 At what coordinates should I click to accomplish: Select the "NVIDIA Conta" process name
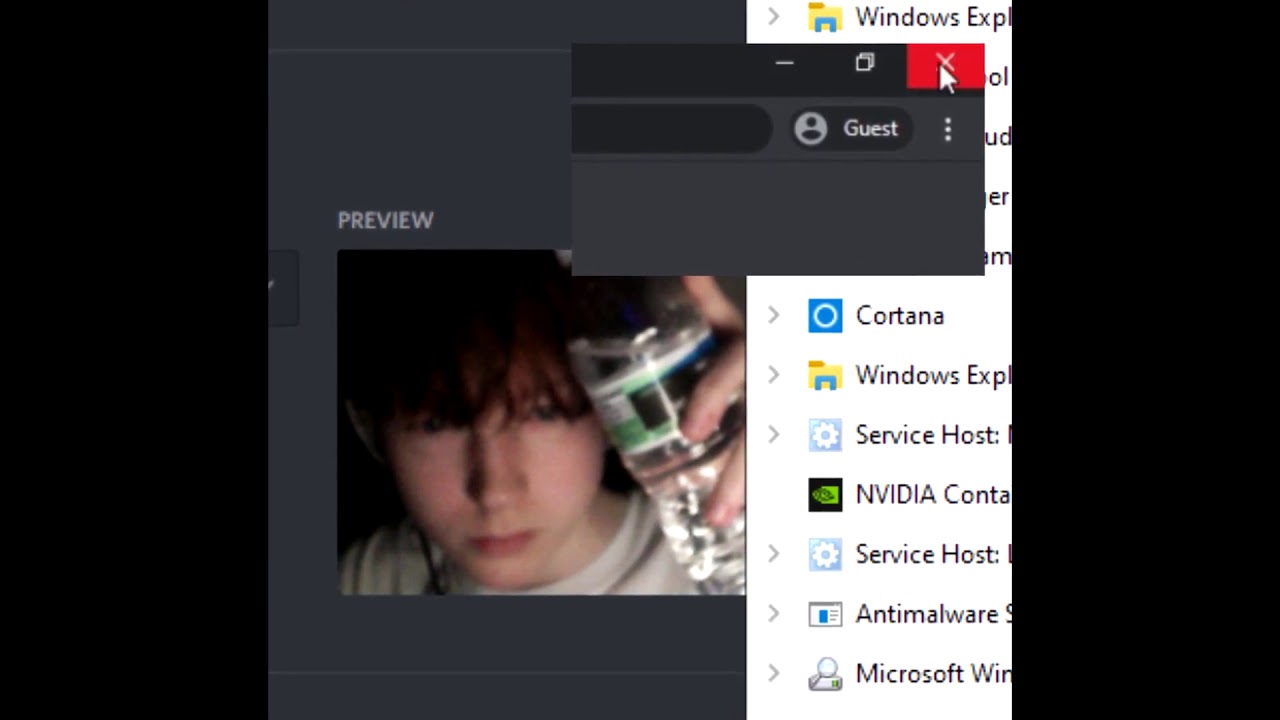(933, 495)
